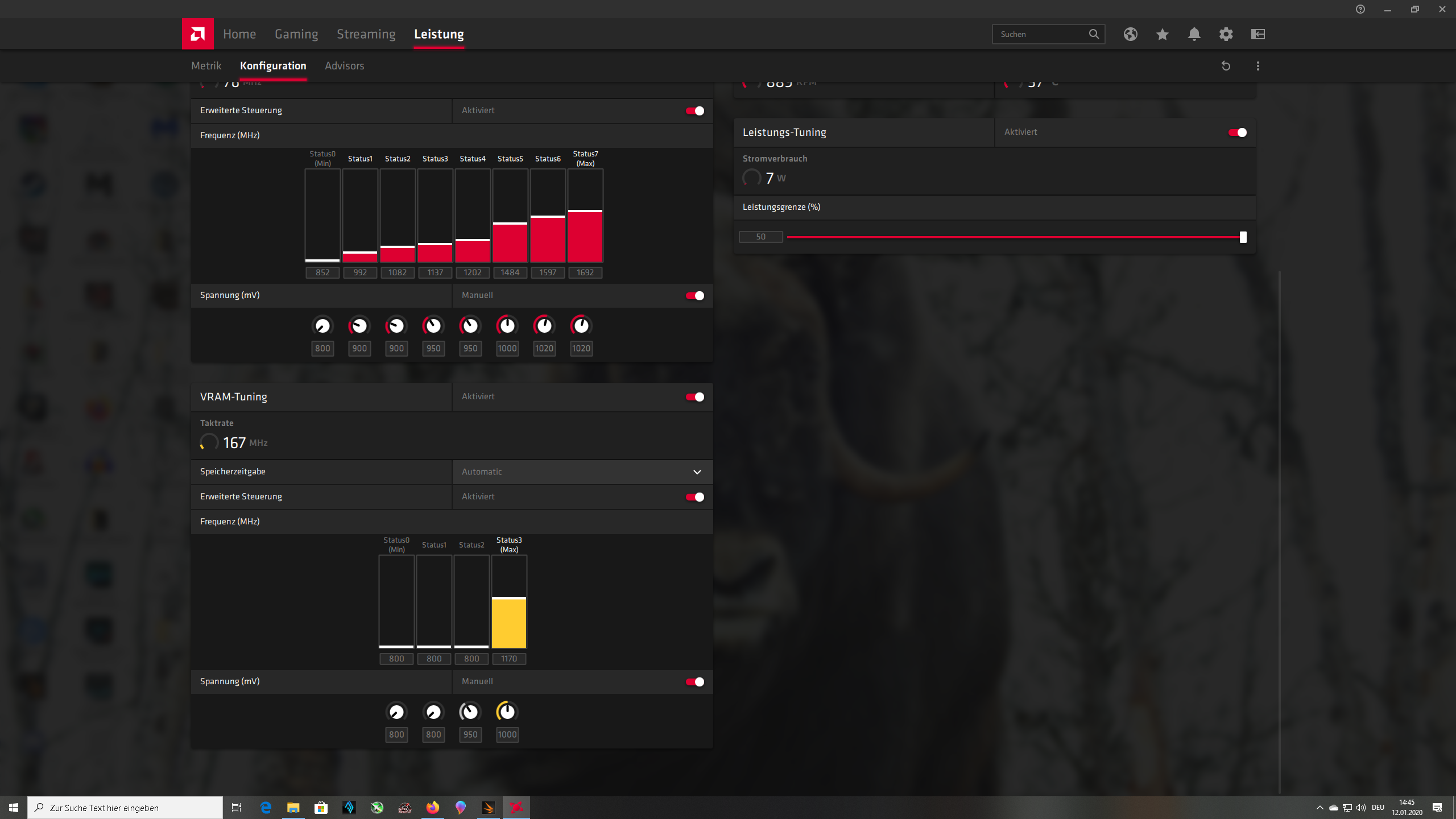The image size is (1456, 819).
Task: Click Status7 (Max) frequency value field 1692
Action: (x=585, y=272)
